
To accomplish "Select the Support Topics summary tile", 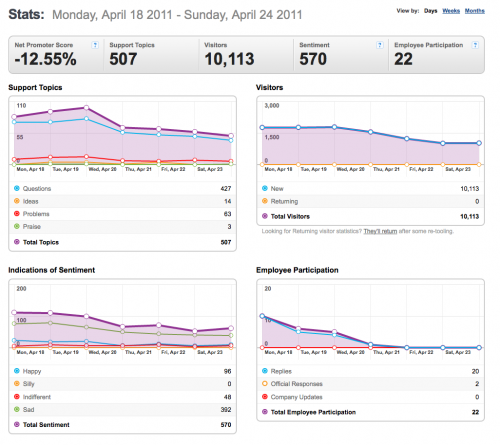I will (151, 55).
